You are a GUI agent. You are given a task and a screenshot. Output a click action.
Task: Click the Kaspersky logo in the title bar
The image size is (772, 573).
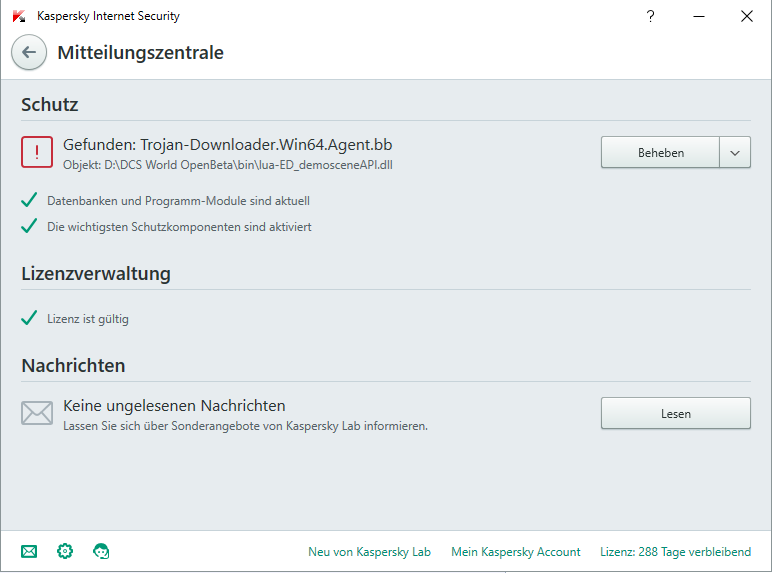click(x=19, y=16)
